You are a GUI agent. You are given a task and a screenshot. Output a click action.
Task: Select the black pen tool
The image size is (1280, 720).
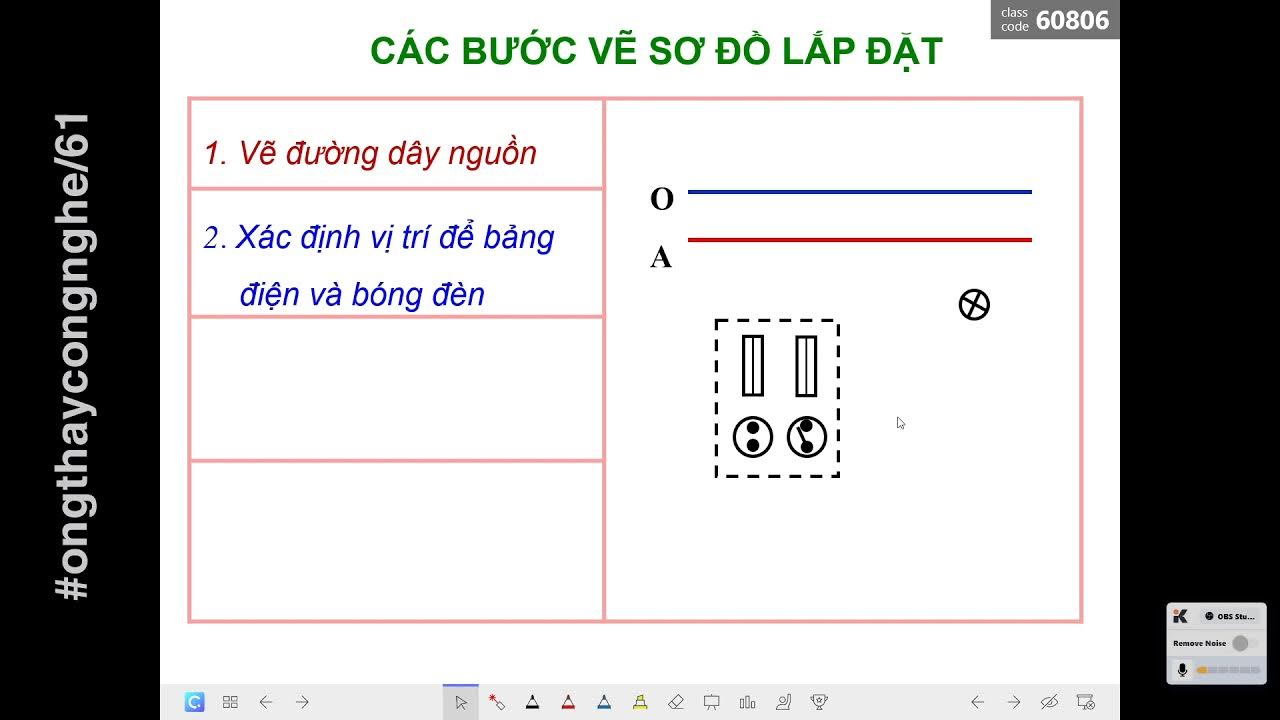(532, 702)
